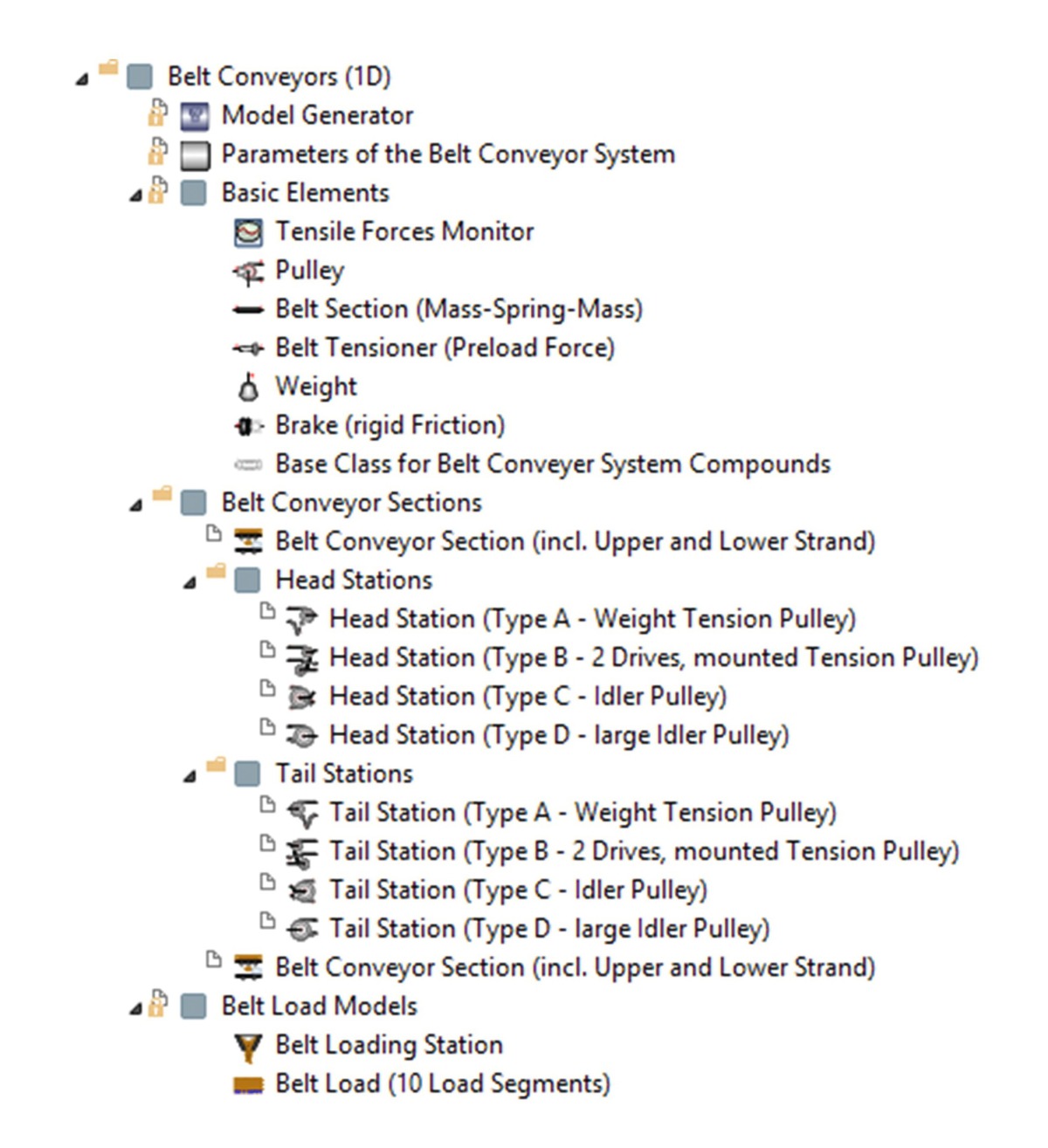
Task: Click the Head Stations package square icon
Action: [248, 581]
